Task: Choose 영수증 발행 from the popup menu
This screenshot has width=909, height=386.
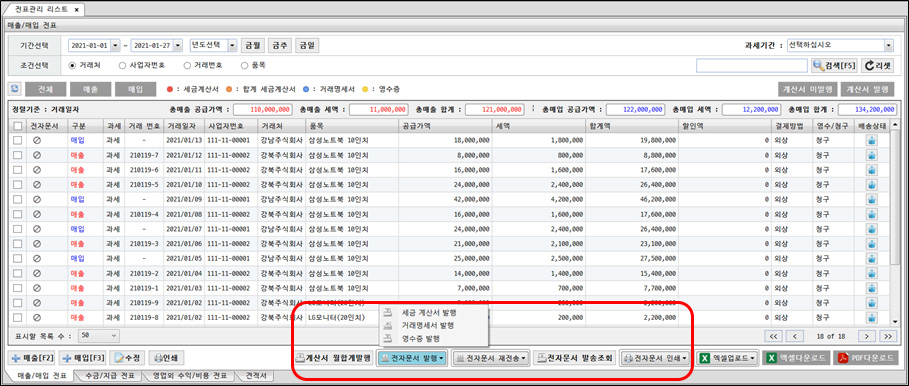Action: 420,338
